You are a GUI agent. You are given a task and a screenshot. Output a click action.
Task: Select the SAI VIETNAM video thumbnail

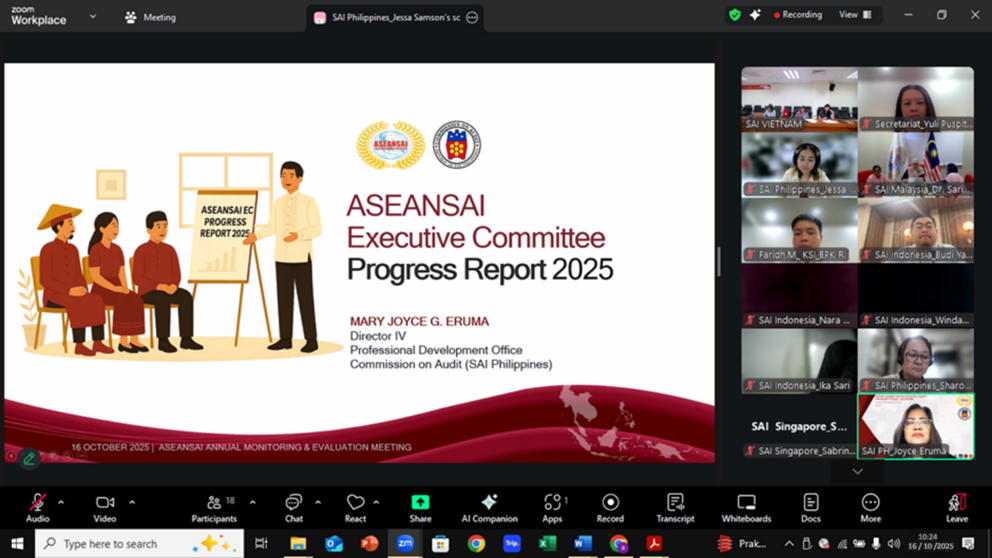coord(799,99)
